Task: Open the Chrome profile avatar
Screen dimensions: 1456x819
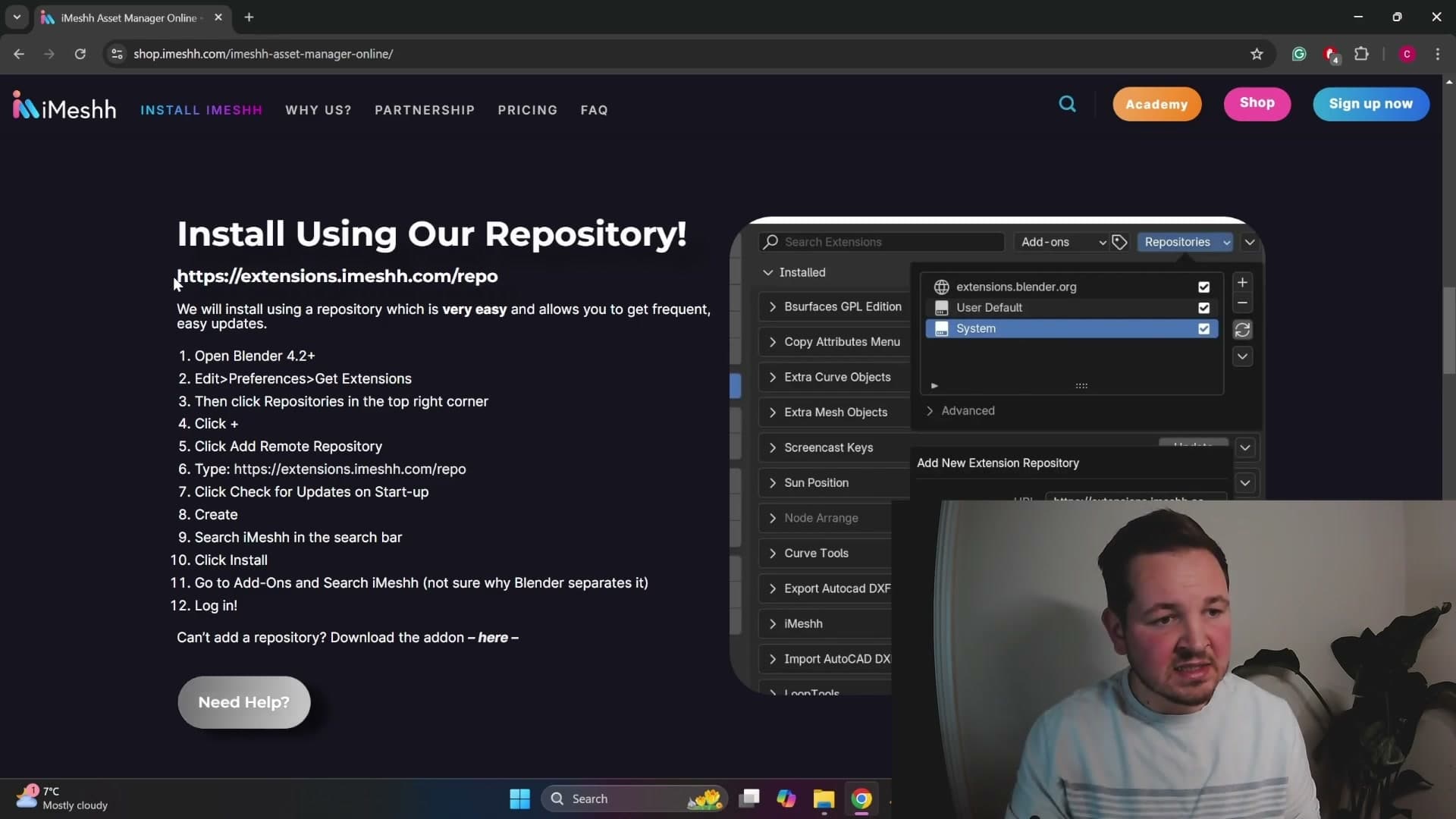Action: point(1407,54)
